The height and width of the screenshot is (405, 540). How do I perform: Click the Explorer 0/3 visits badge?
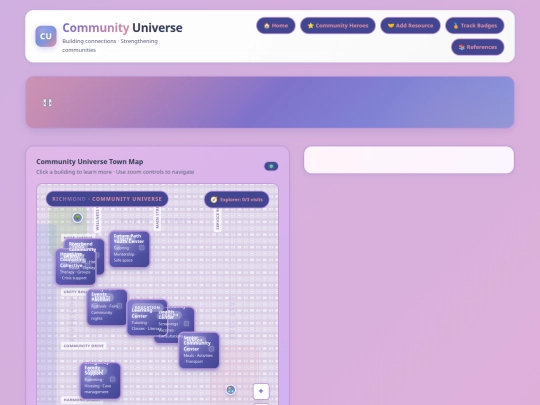pos(237,199)
